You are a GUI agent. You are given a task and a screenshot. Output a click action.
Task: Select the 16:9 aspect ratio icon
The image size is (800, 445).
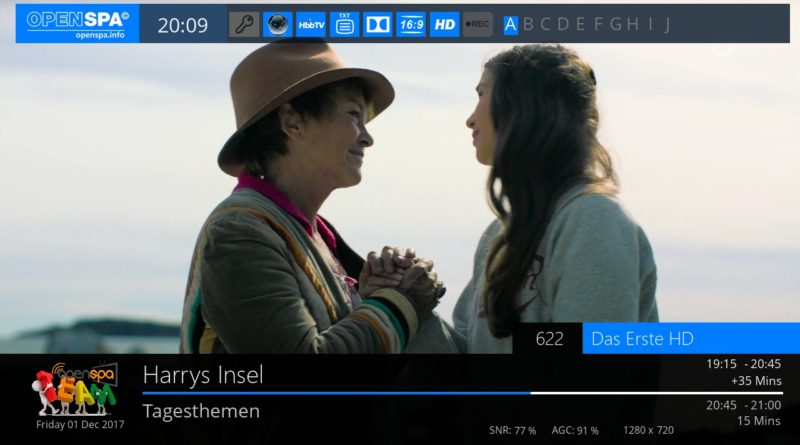(x=411, y=24)
